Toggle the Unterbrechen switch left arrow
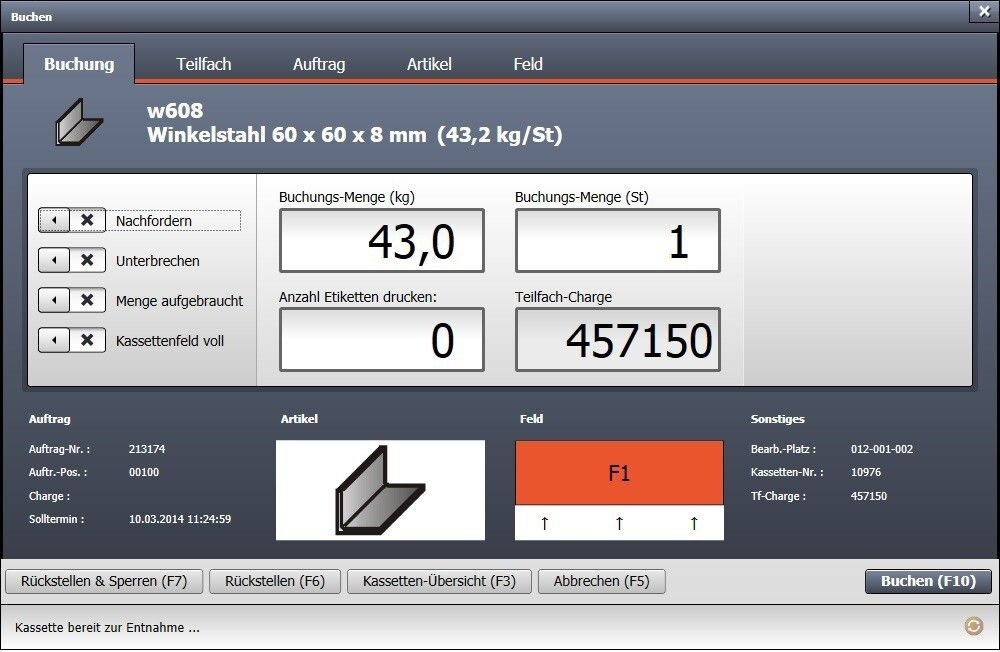The height and width of the screenshot is (652, 1000). (x=54, y=260)
